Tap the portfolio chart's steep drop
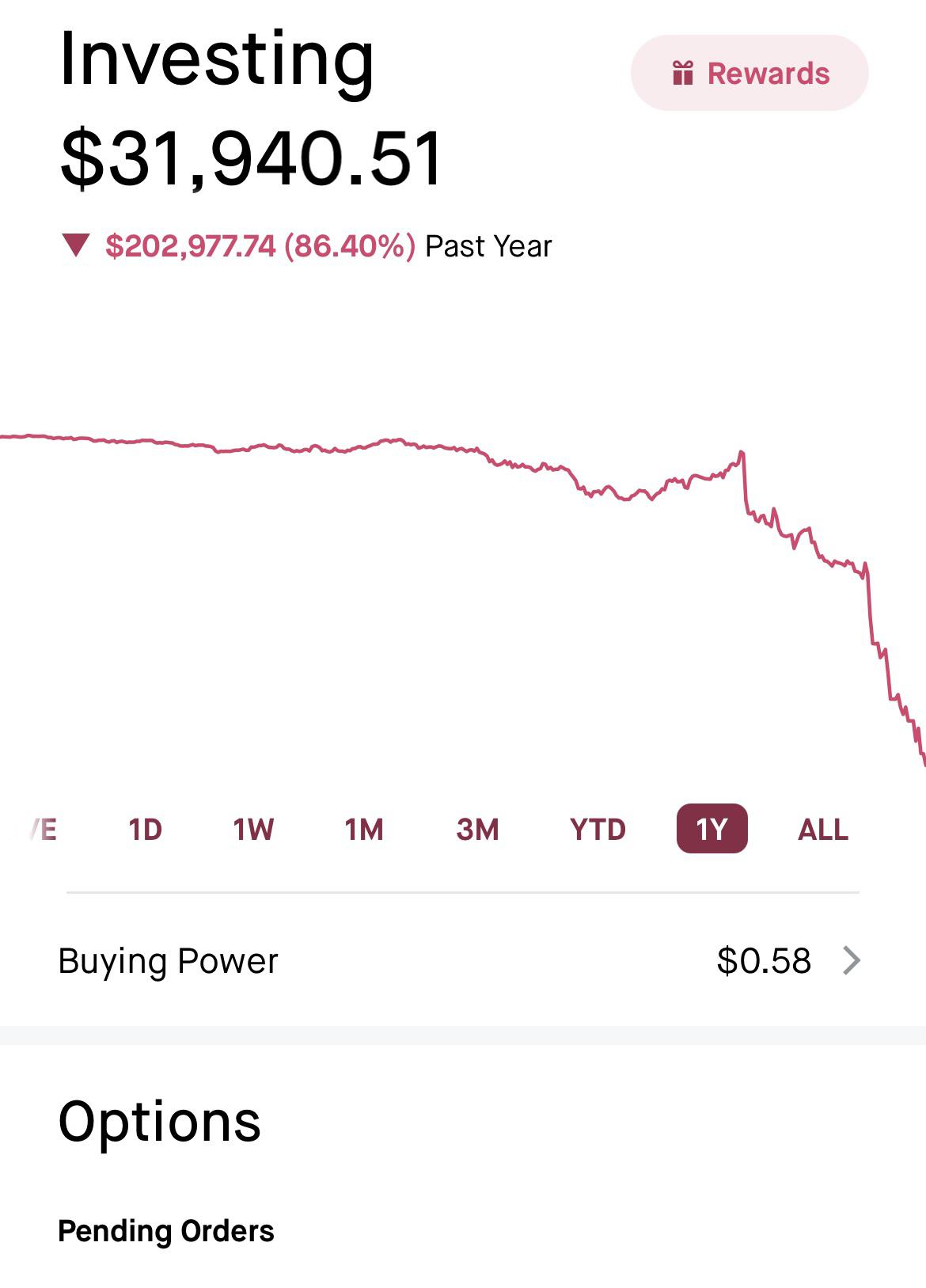Screen dimensions: 926x1288 871,617
